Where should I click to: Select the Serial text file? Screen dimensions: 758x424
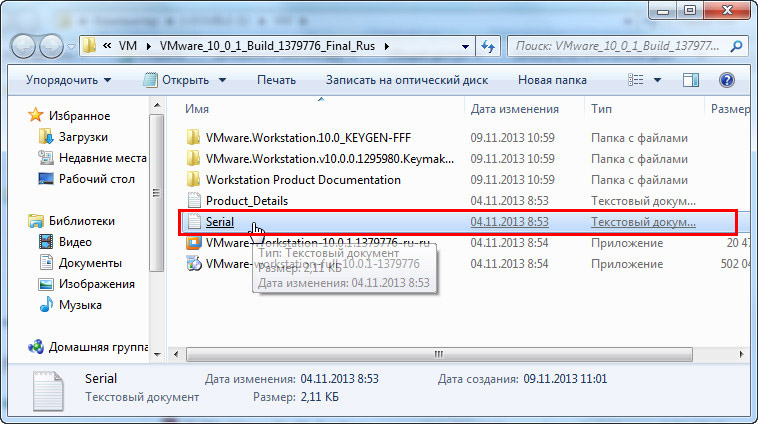tap(219, 222)
